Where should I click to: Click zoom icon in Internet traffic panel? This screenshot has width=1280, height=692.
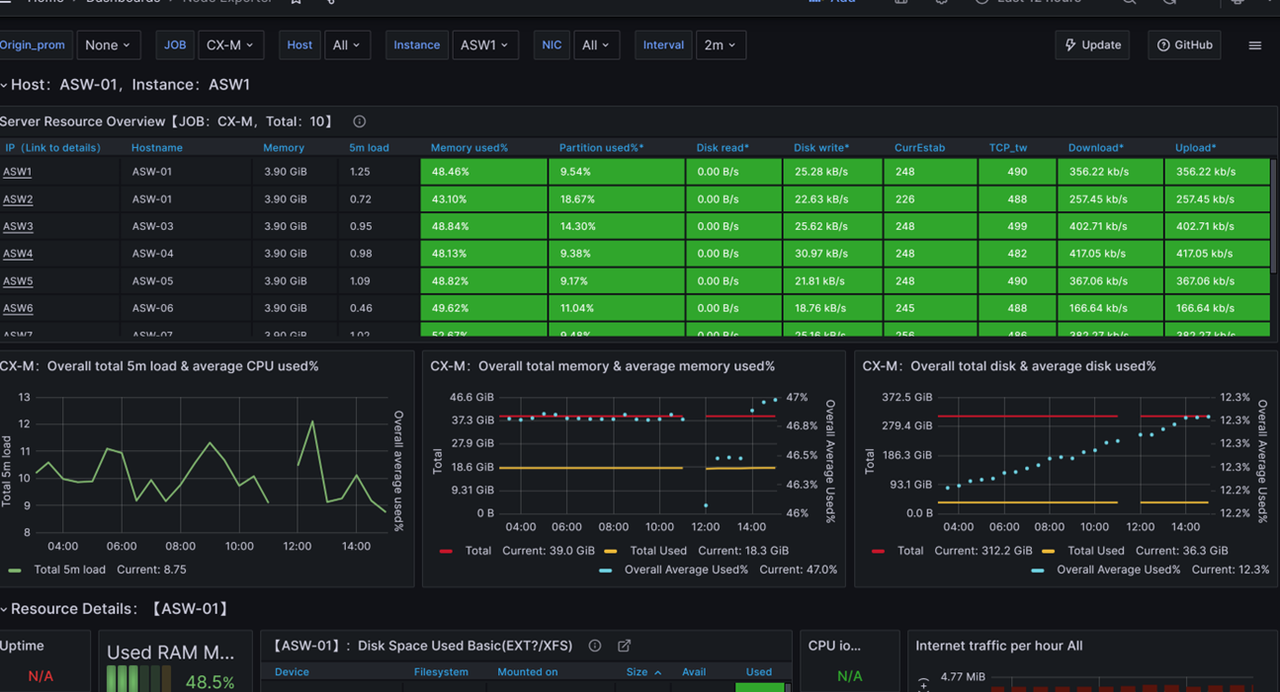pyautogui.click(x=923, y=684)
